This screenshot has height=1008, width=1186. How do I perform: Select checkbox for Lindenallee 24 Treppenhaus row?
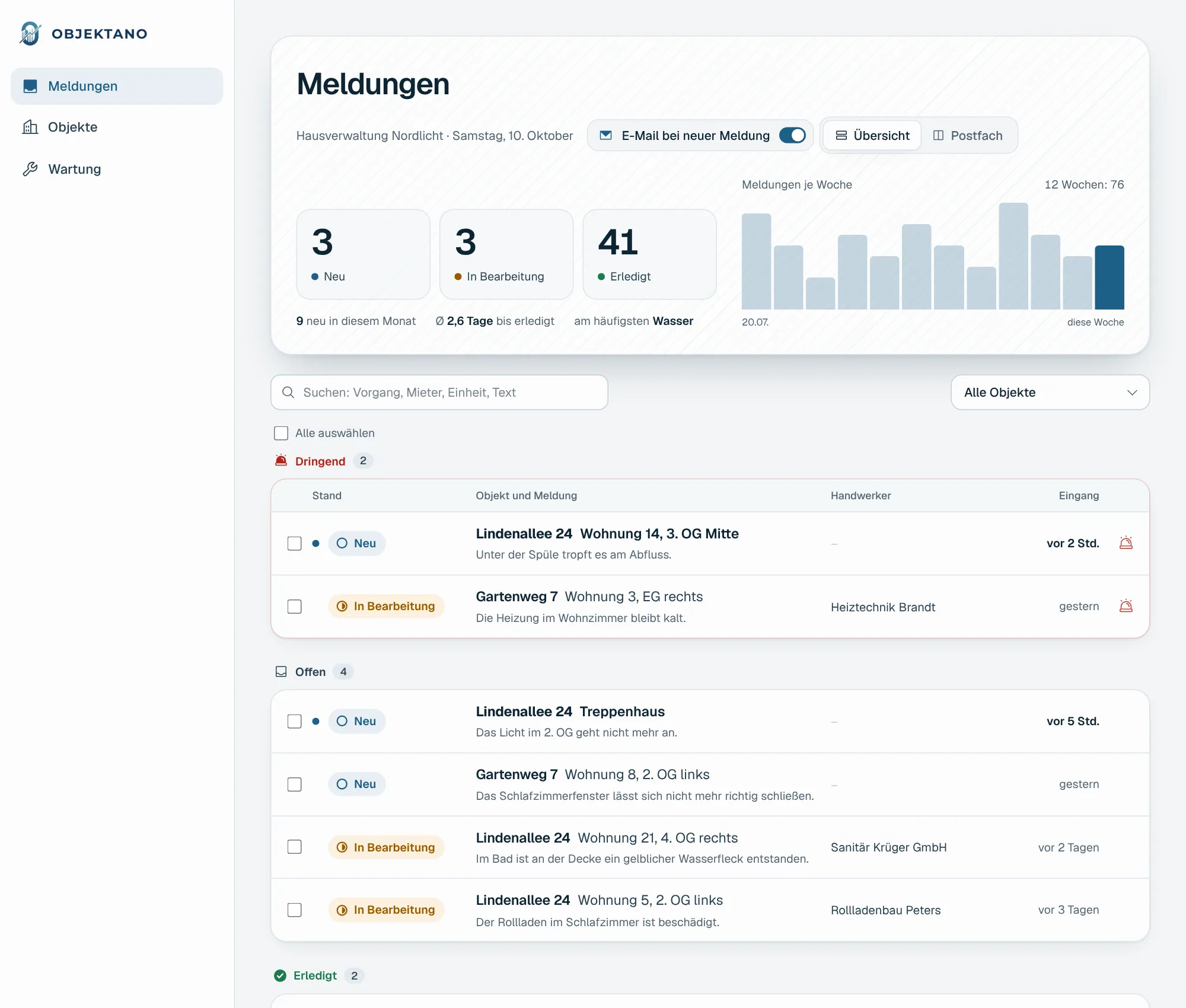[295, 721]
